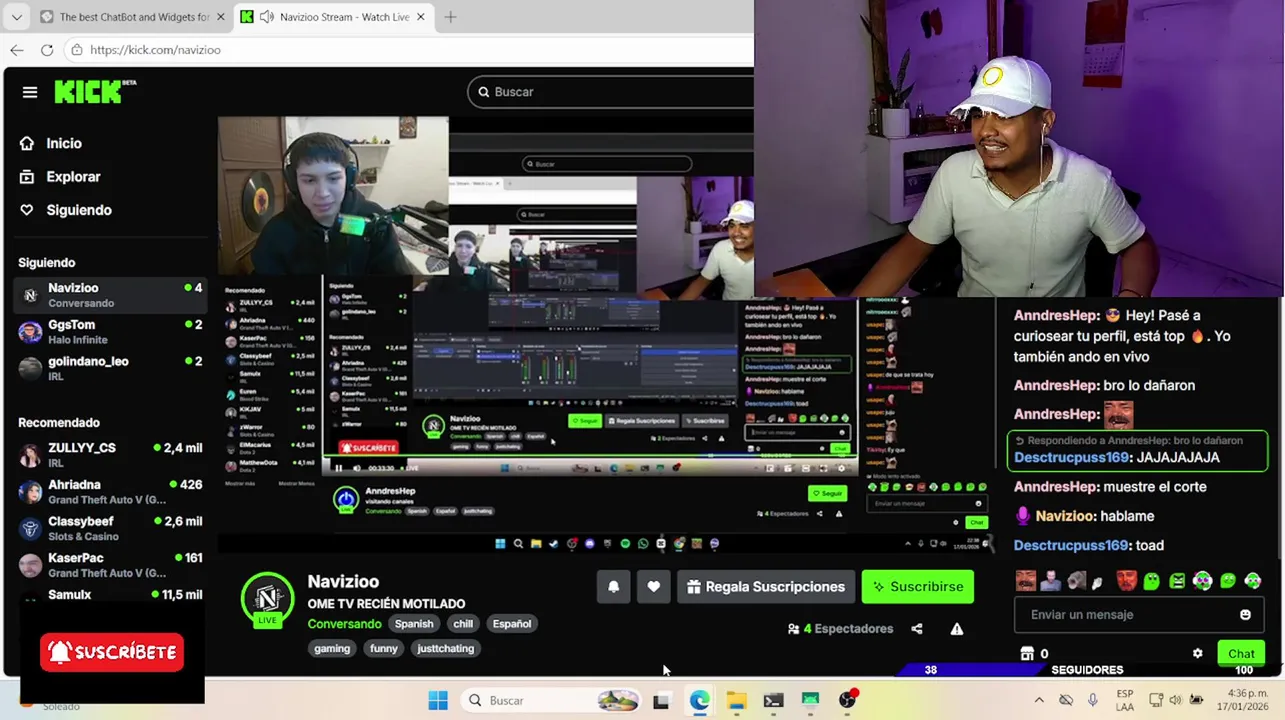This screenshot has height=720, width=1285.
Task: Open Task View on the taskbar
Action: (x=661, y=701)
